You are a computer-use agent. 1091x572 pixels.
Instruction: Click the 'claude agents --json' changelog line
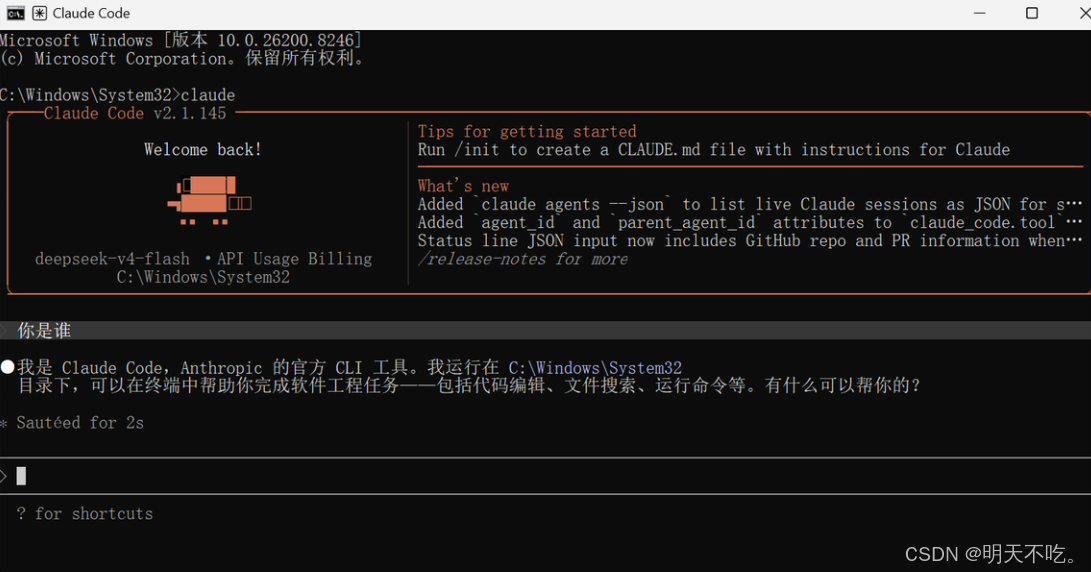tap(750, 204)
